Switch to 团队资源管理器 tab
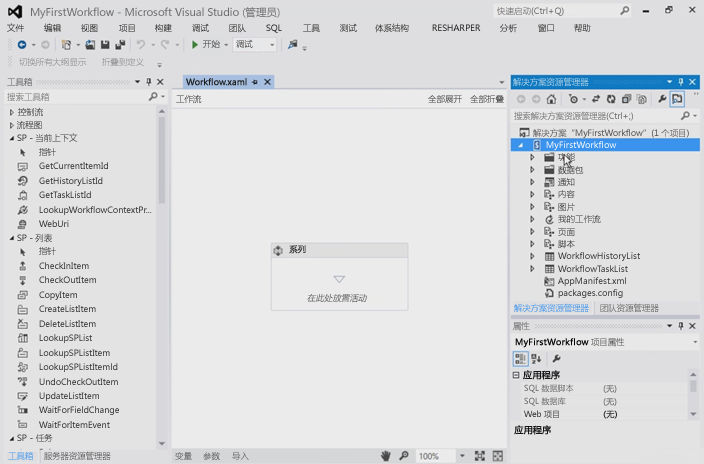This screenshot has width=704, height=464. point(629,308)
